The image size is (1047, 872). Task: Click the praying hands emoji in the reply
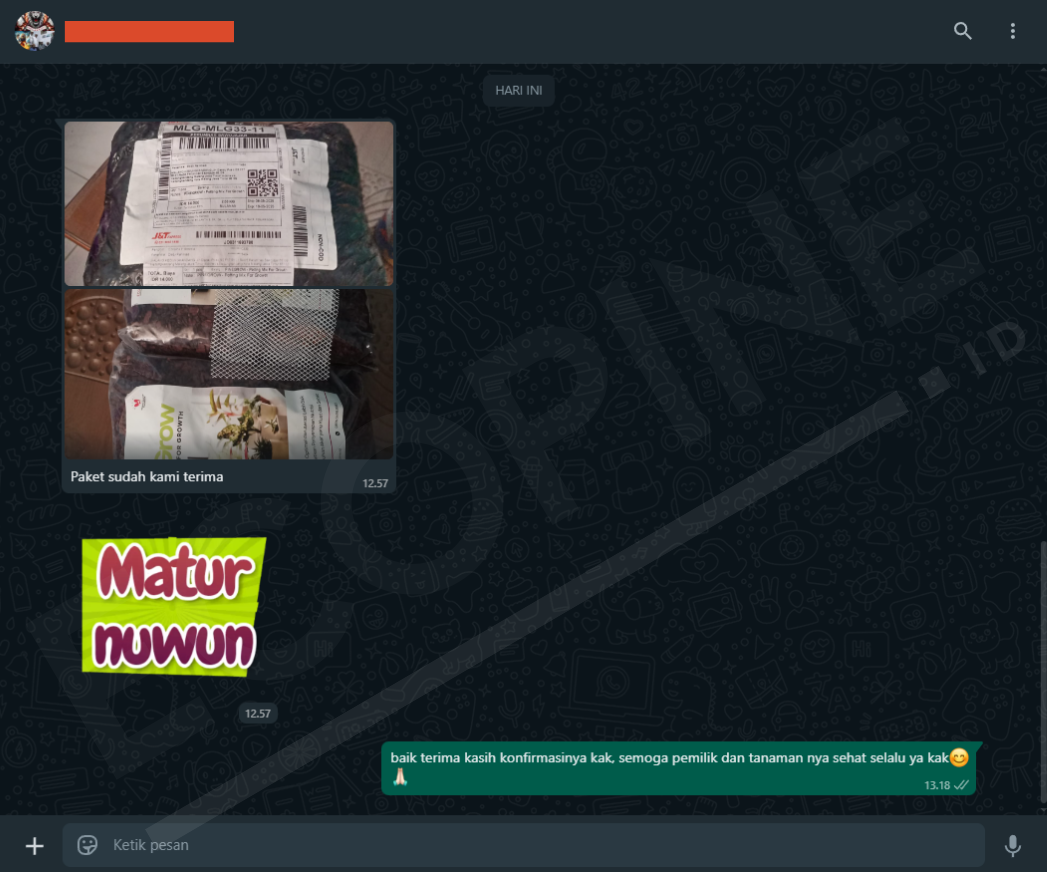click(398, 778)
